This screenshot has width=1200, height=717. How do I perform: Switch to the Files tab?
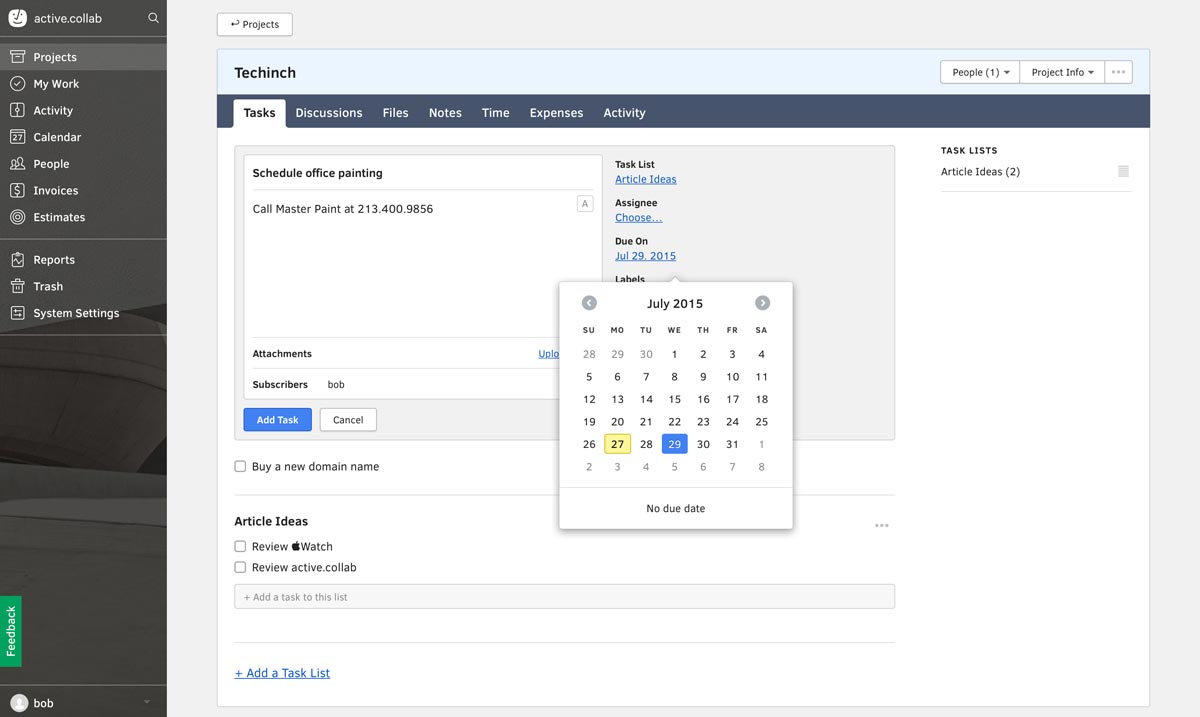pos(395,113)
